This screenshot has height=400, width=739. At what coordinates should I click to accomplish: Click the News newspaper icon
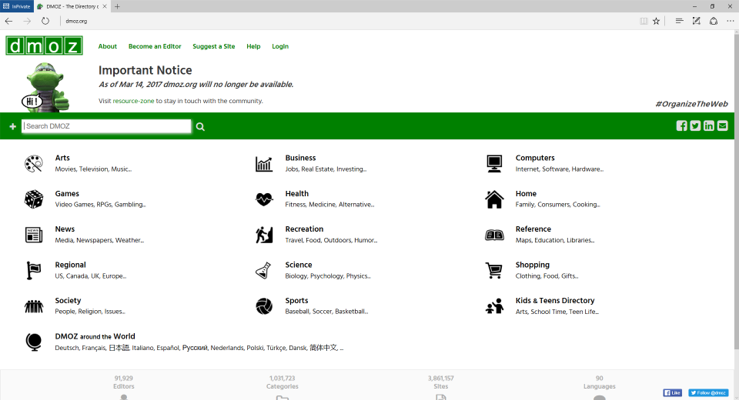pos(33,235)
